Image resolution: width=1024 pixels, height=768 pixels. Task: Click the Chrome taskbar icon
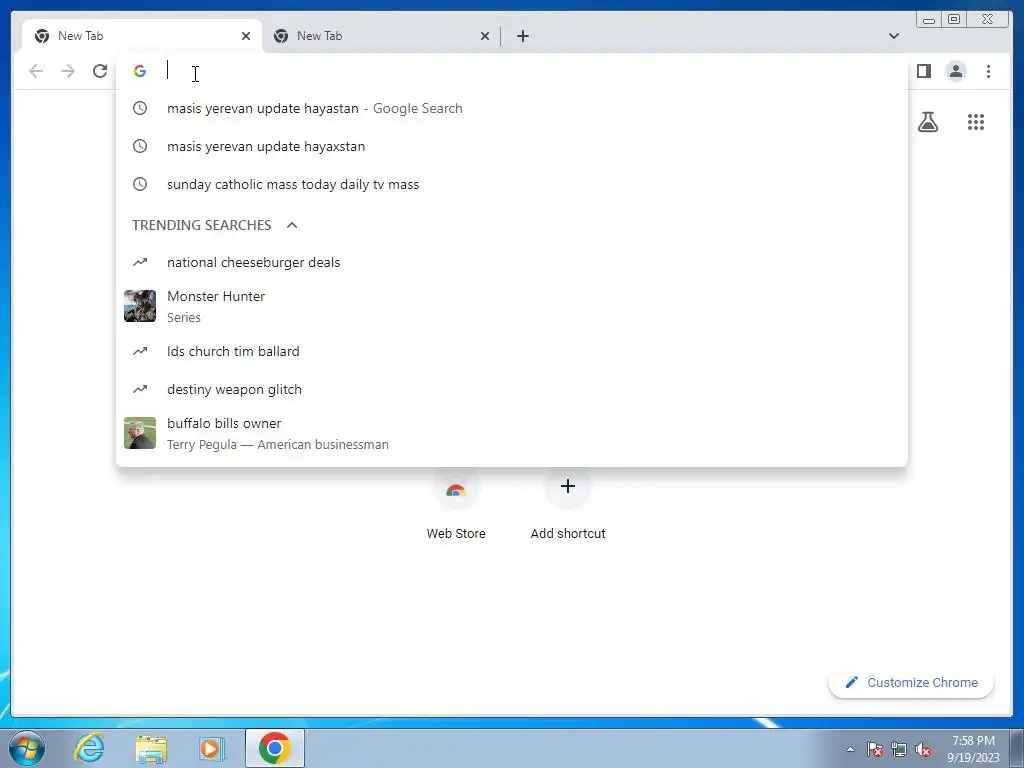275,748
